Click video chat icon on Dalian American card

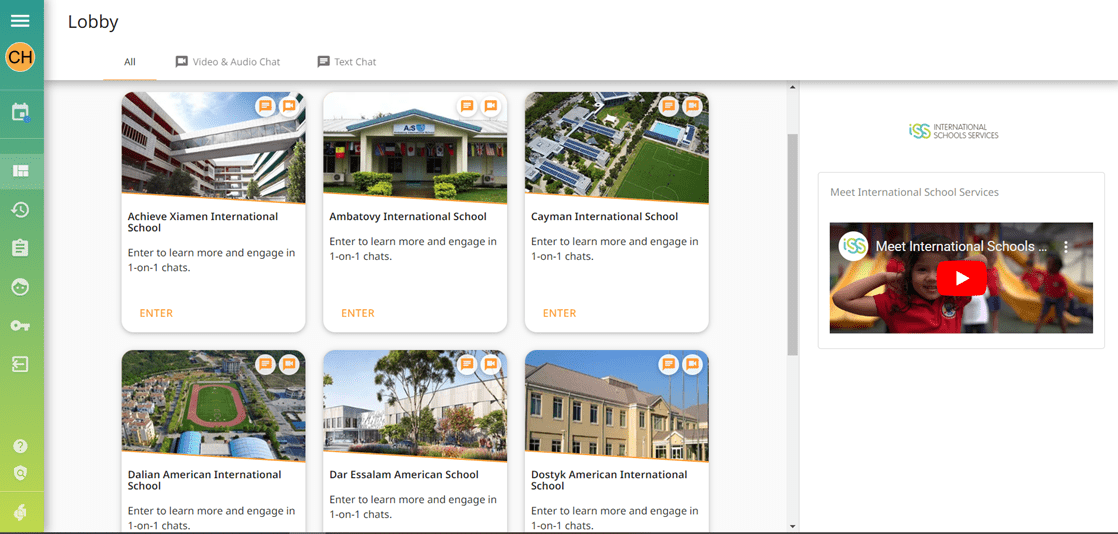coord(289,364)
